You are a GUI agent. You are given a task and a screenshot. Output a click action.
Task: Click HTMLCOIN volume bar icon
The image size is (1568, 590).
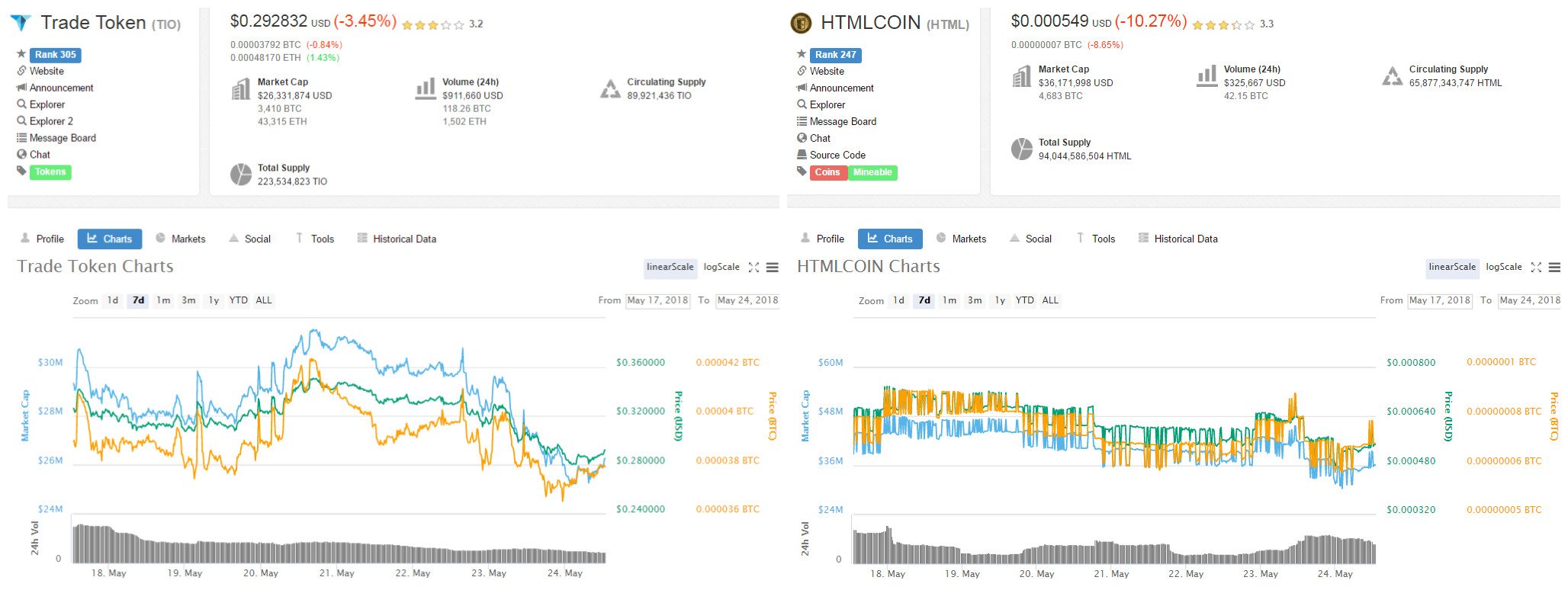click(1207, 76)
